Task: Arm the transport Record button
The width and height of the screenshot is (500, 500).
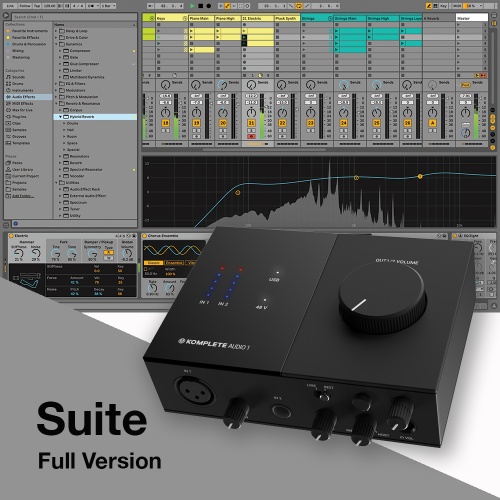Action: (x=208, y=6)
